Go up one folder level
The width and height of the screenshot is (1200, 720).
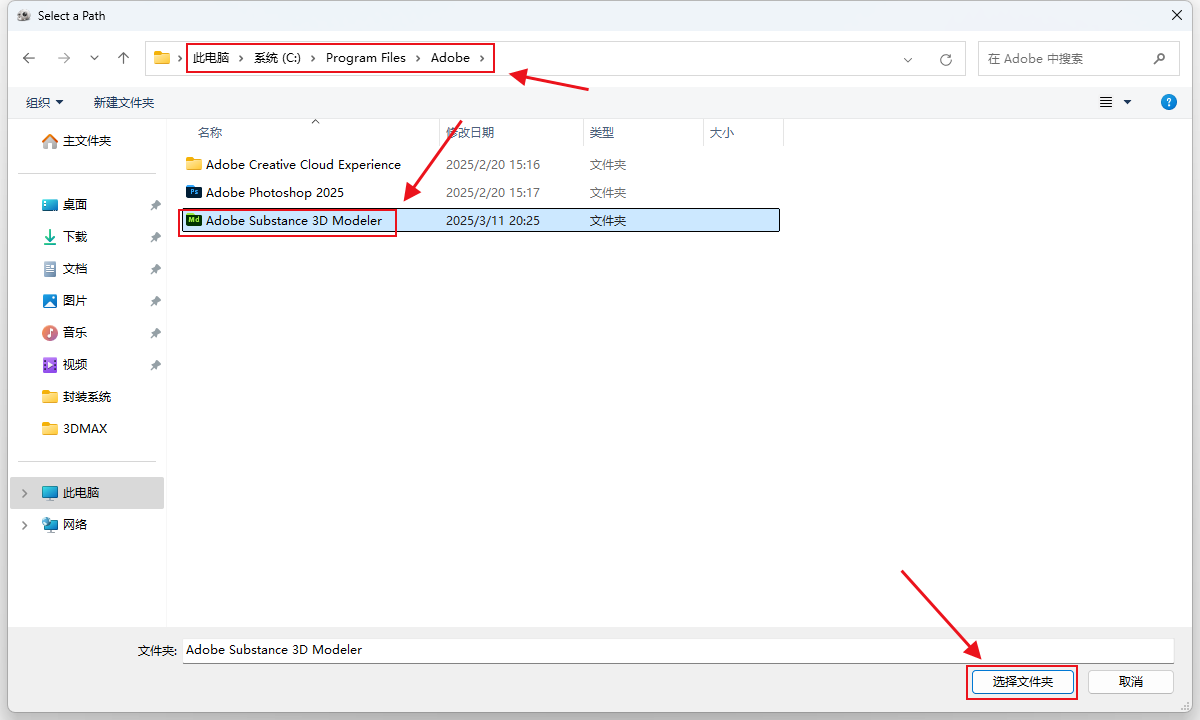[123, 58]
